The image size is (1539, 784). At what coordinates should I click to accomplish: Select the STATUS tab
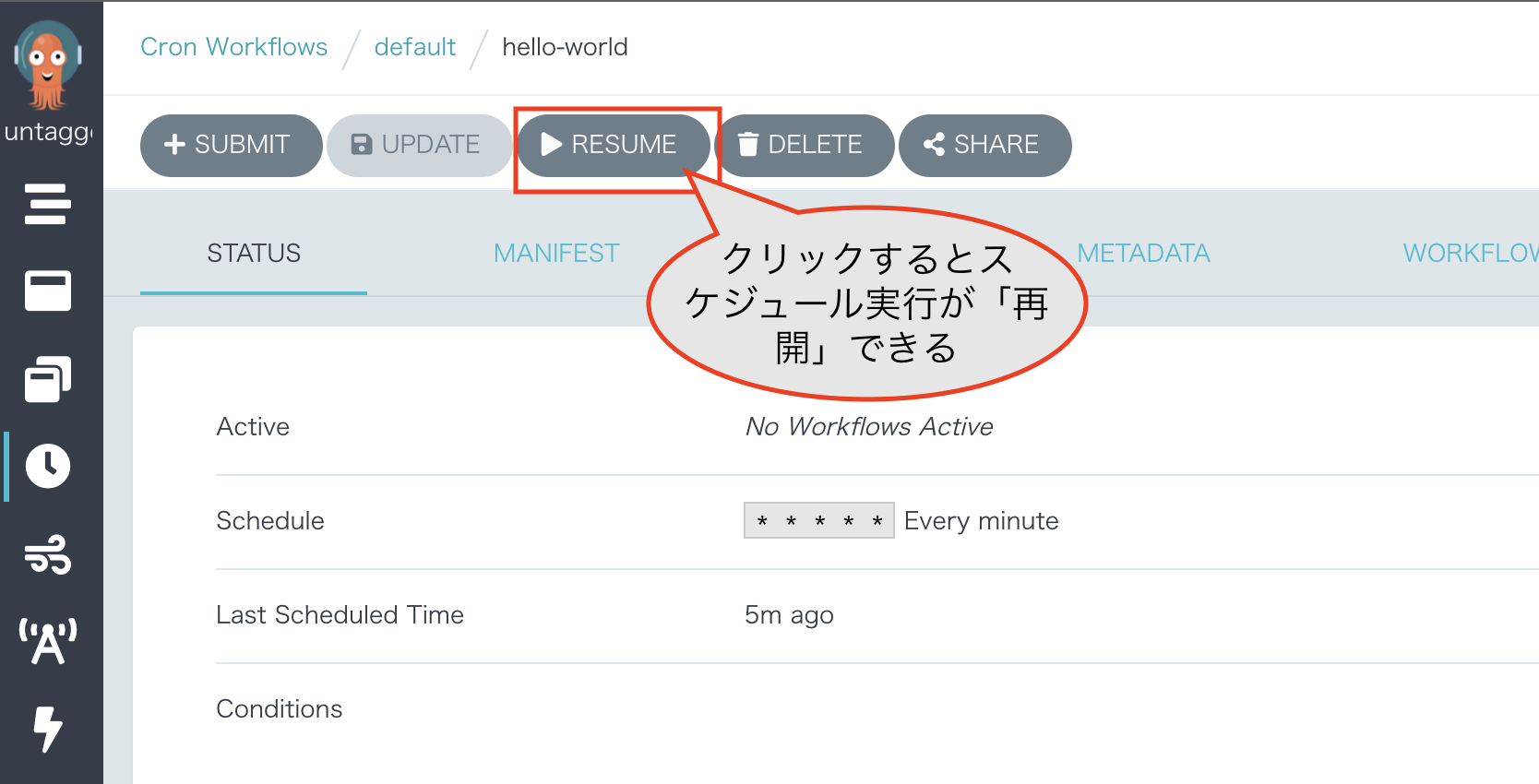(254, 253)
